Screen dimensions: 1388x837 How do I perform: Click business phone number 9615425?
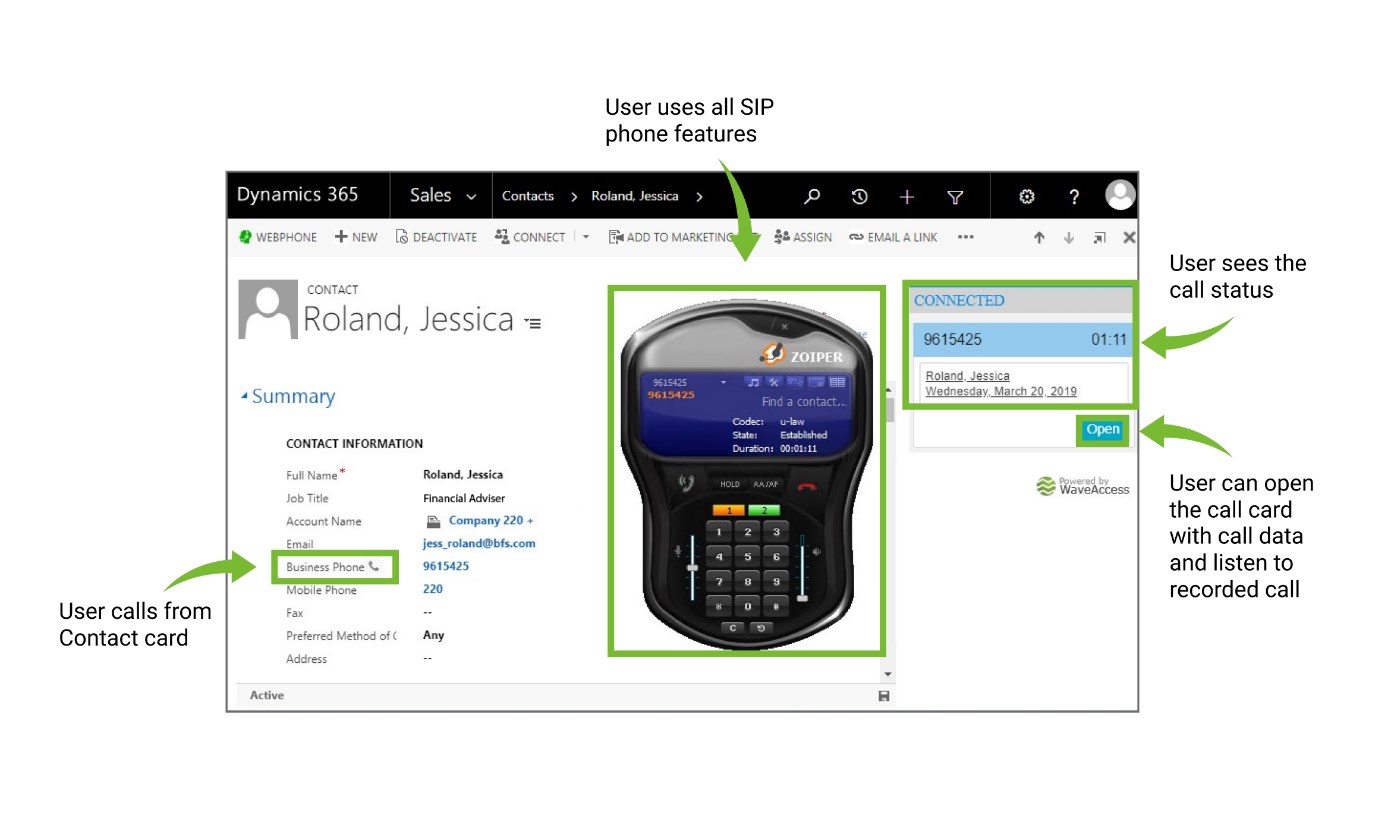pyautogui.click(x=446, y=566)
